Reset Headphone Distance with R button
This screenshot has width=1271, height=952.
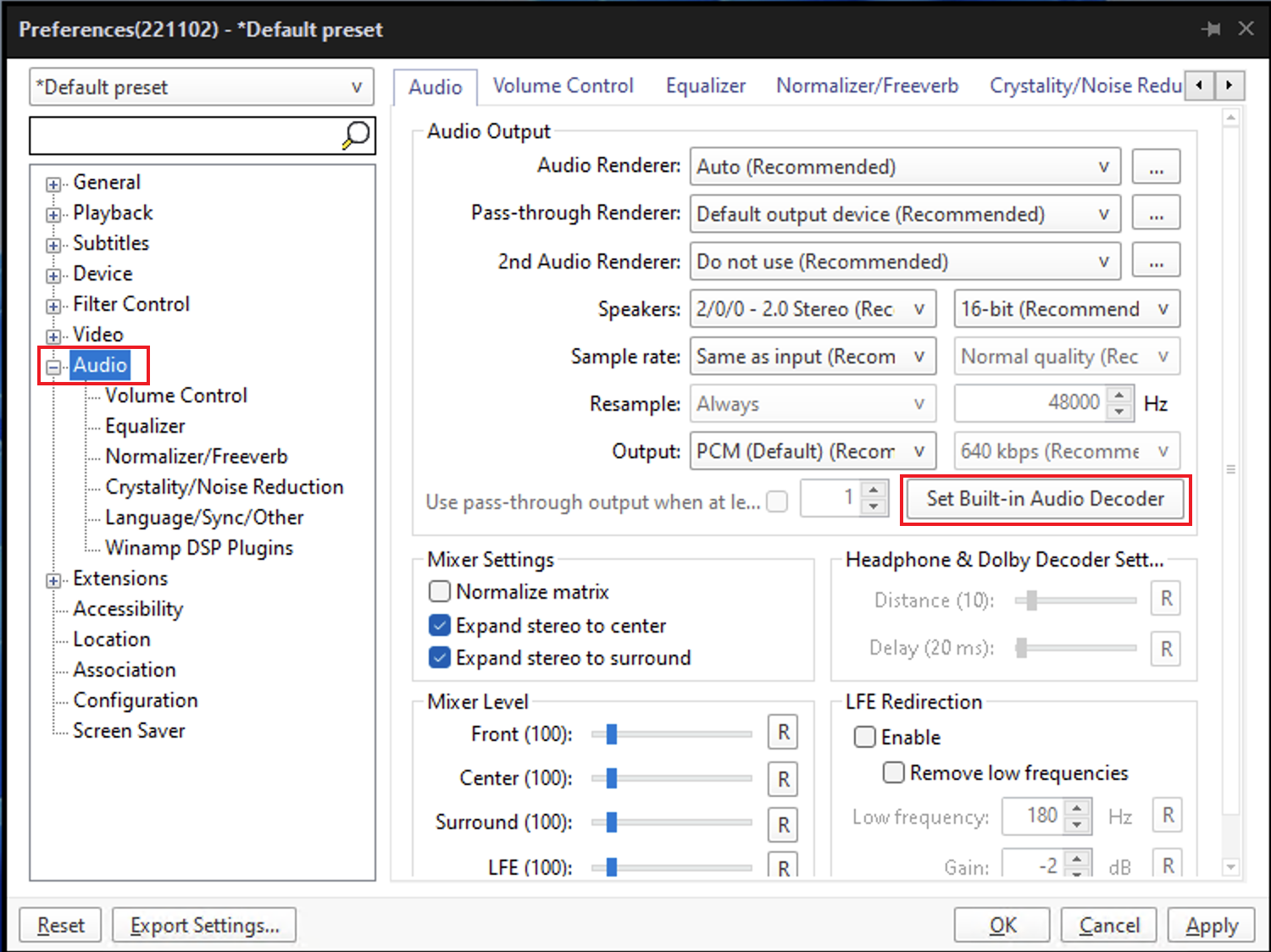click(x=1166, y=600)
